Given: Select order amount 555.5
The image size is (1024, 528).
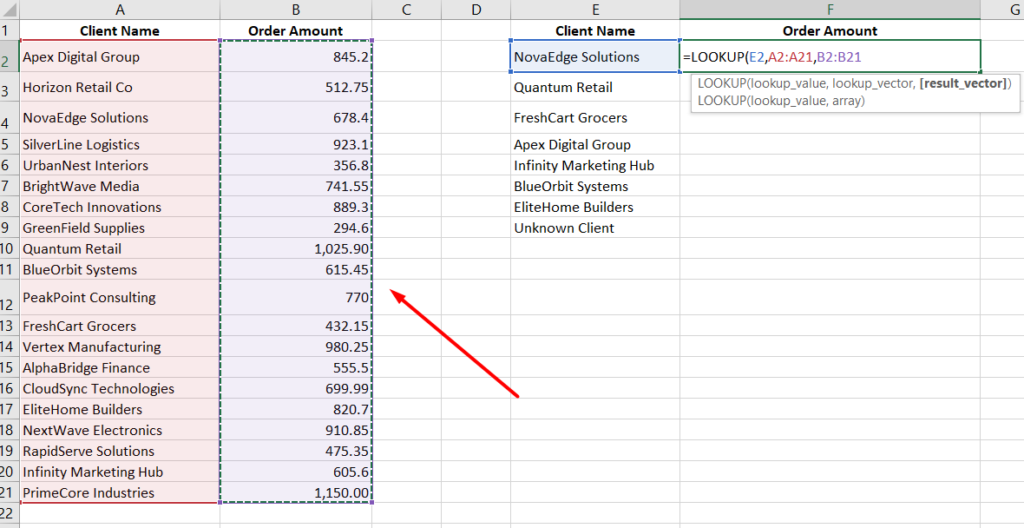Looking at the screenshot, I should point(296,368).
